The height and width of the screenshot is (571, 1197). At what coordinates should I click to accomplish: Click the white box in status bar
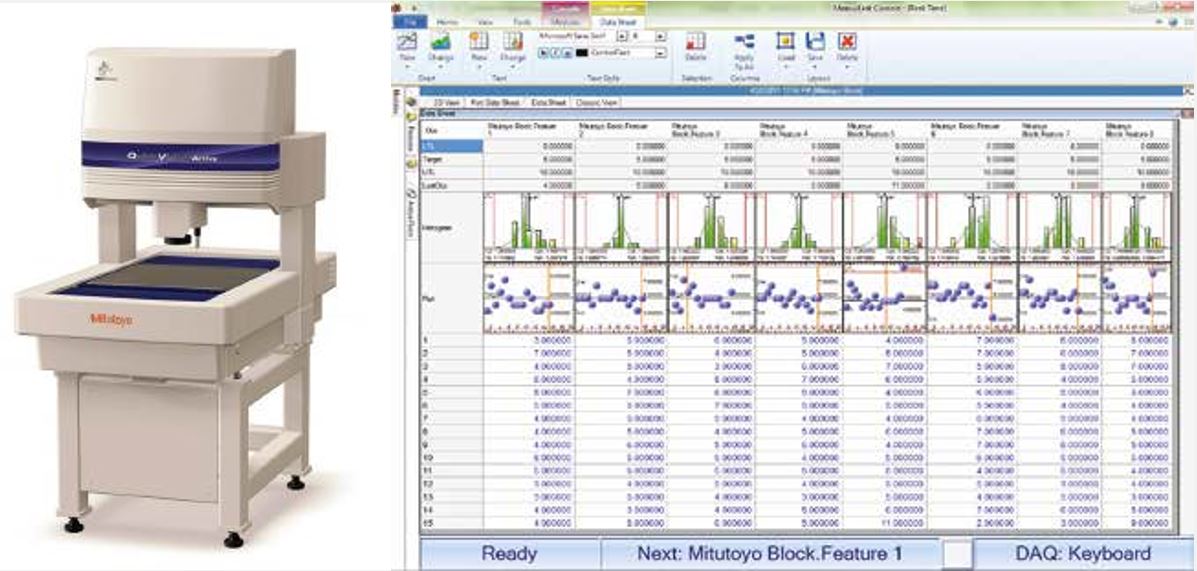(957, 553)
